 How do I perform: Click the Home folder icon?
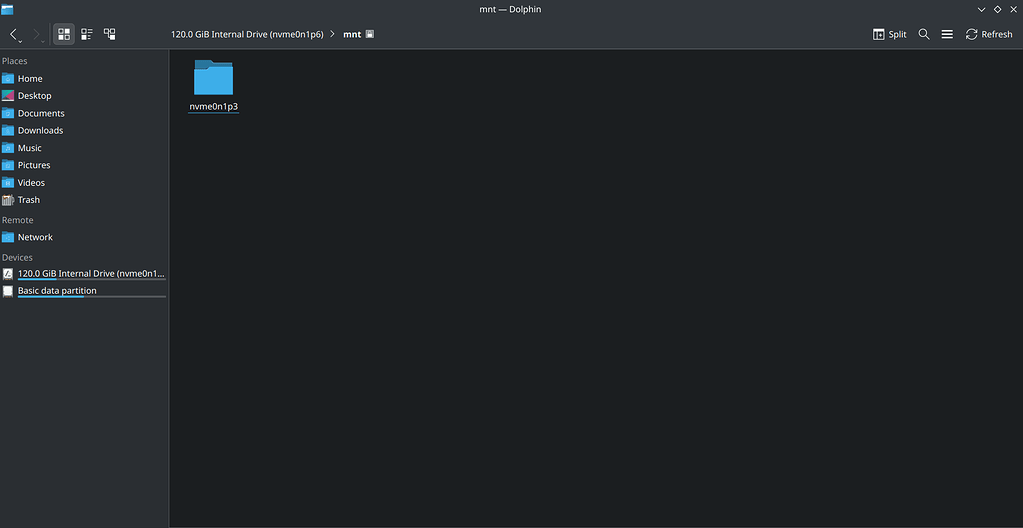(8, 78)
